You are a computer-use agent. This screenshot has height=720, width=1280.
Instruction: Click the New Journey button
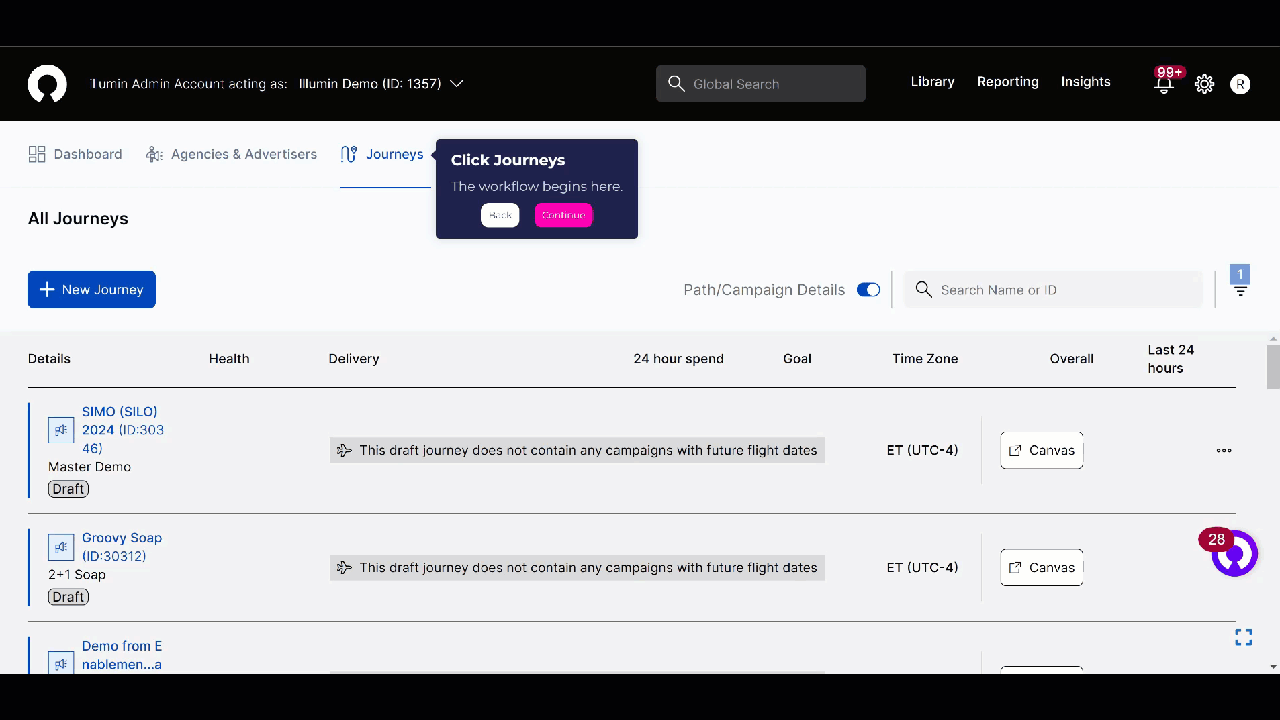[x=92, y=290]
